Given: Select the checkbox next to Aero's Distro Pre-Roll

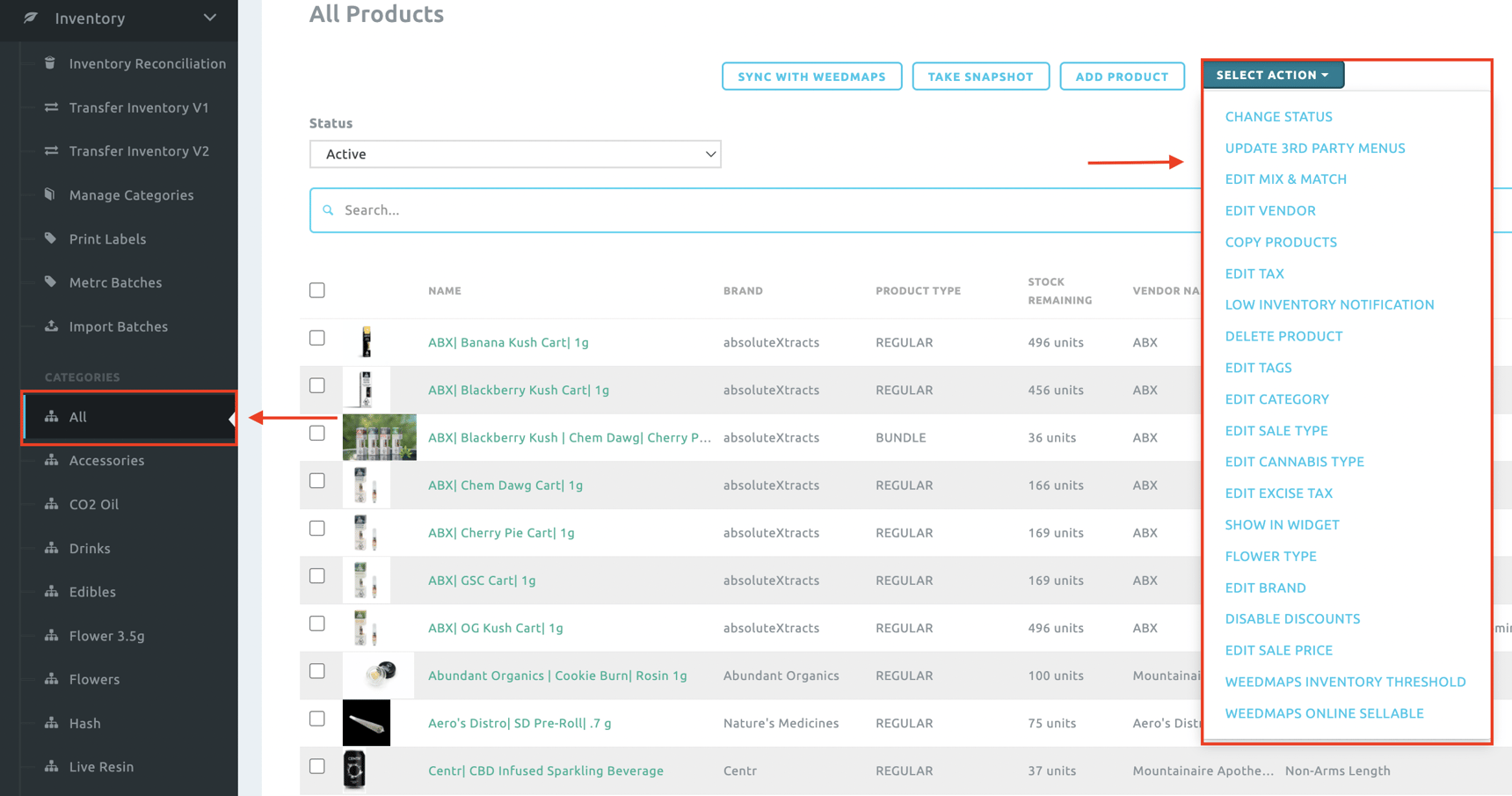Looking at the screenshot, I should pos(316,718).
